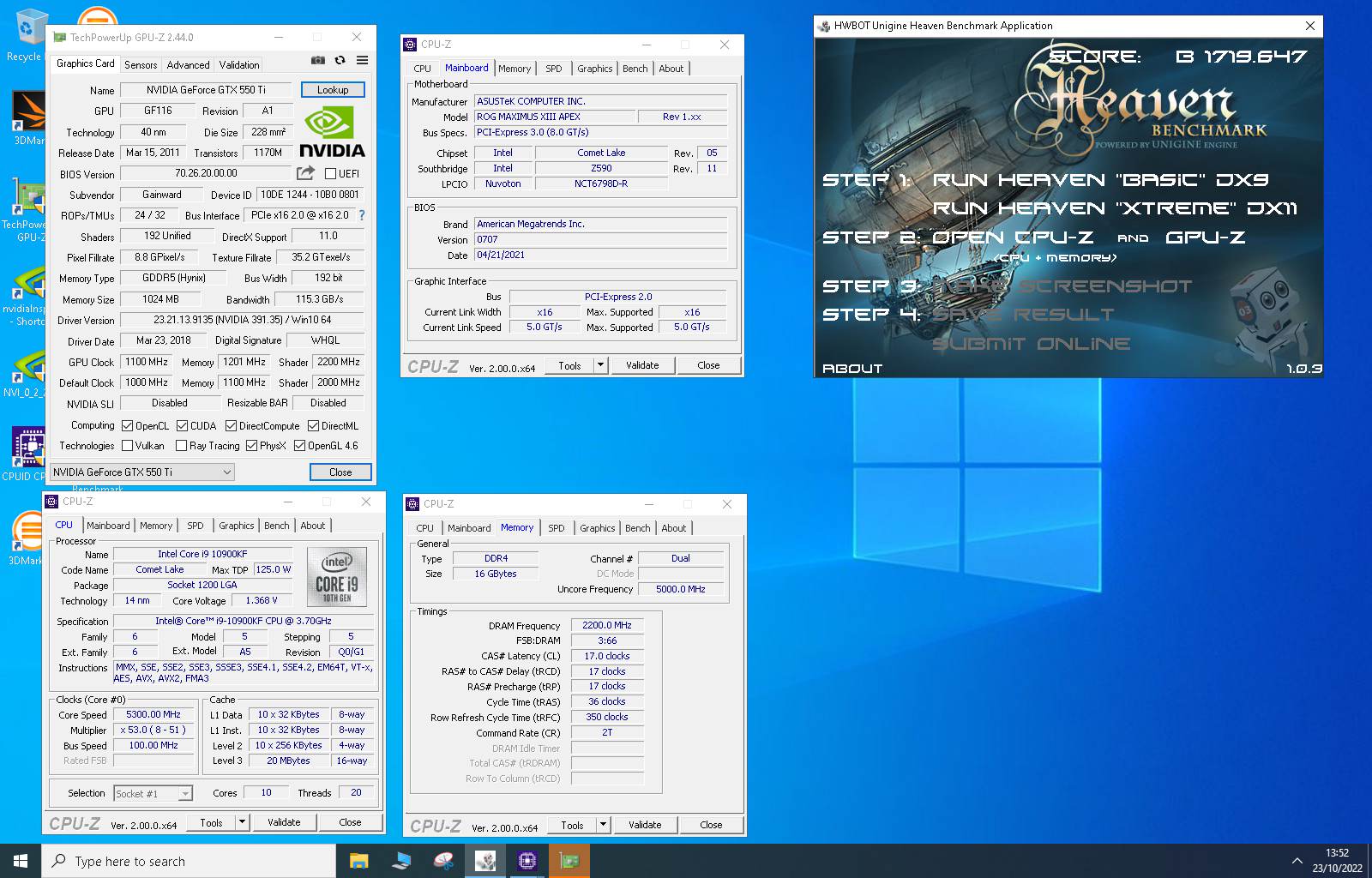Click the Intel Core i9 badge logo
The image size is (1372, 878).
tap(337, 578)
